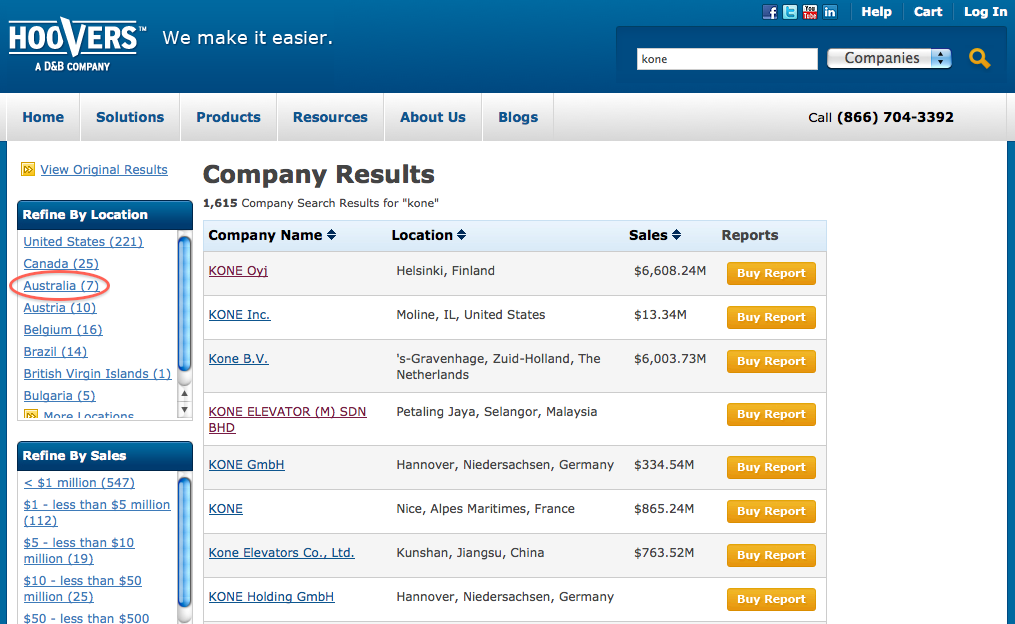Open the KONE company link in Nice
1015x624 pixels.
[x=226, y=509]
